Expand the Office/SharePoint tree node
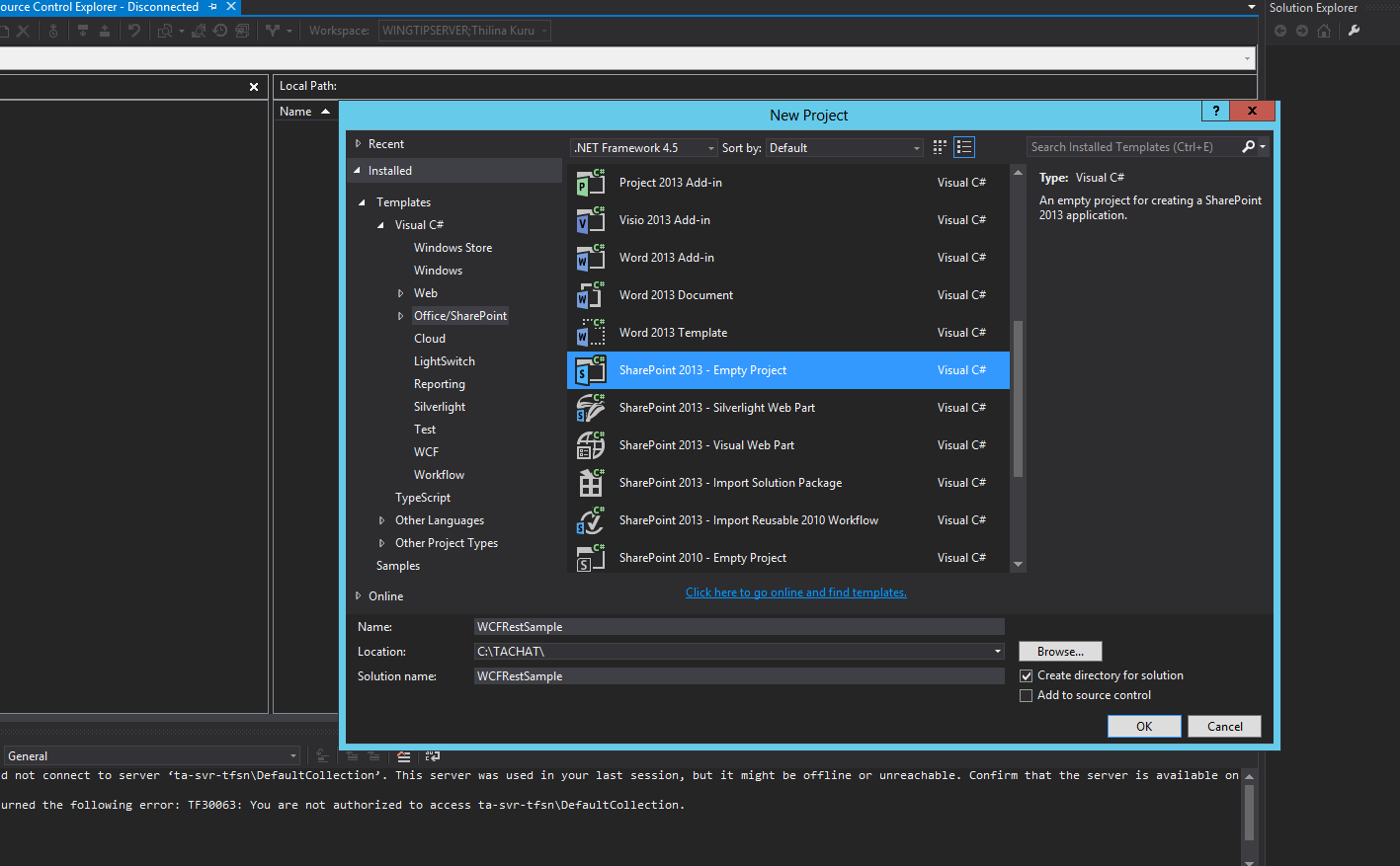This screenshot has height=866, width=1400. (400, 315)
